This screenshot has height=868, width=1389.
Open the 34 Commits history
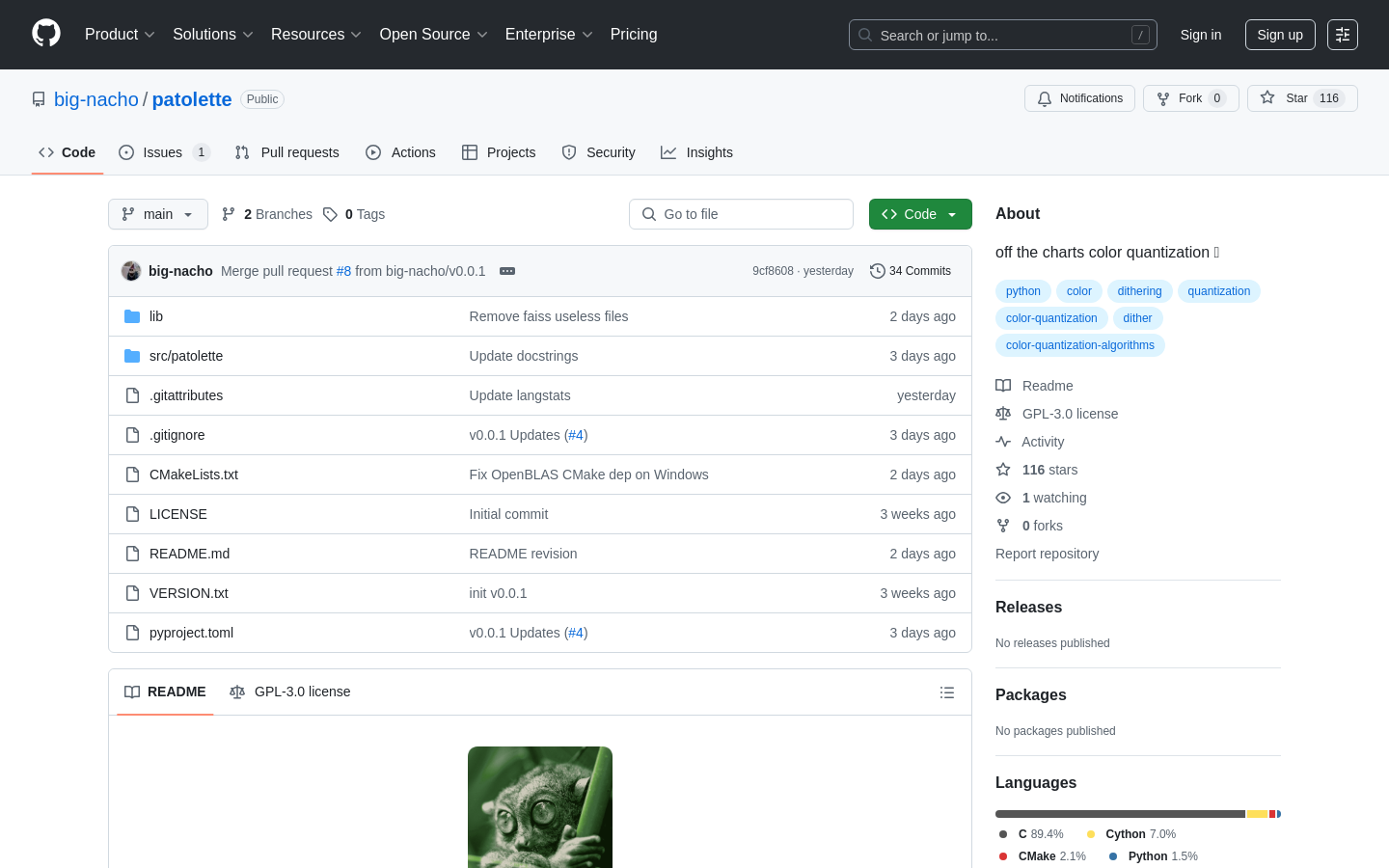click(911, 271)
